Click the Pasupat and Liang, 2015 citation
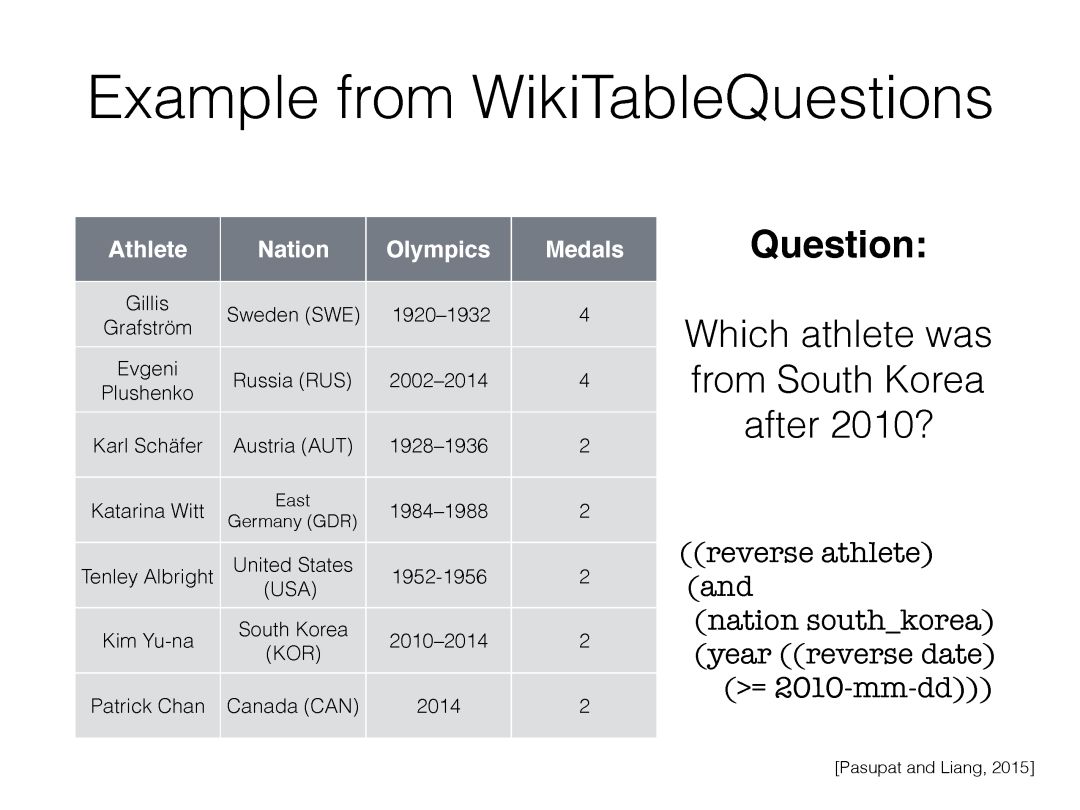 pos(935,767)
